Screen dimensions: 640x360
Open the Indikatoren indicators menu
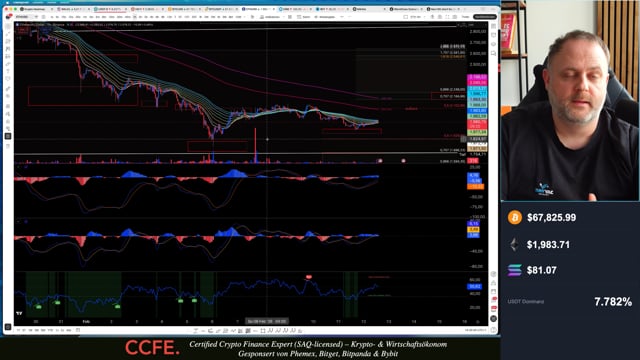270,17
